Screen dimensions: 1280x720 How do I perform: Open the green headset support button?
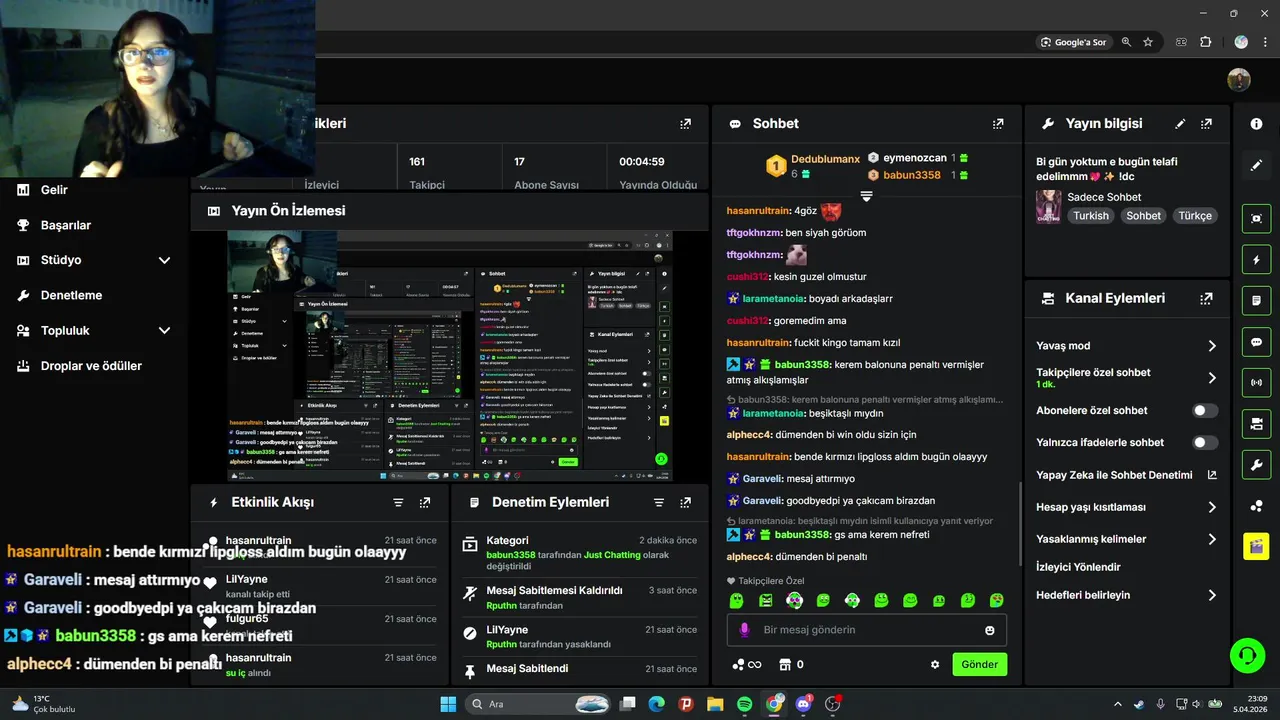pyautogui.click(x=1247, y=656)
